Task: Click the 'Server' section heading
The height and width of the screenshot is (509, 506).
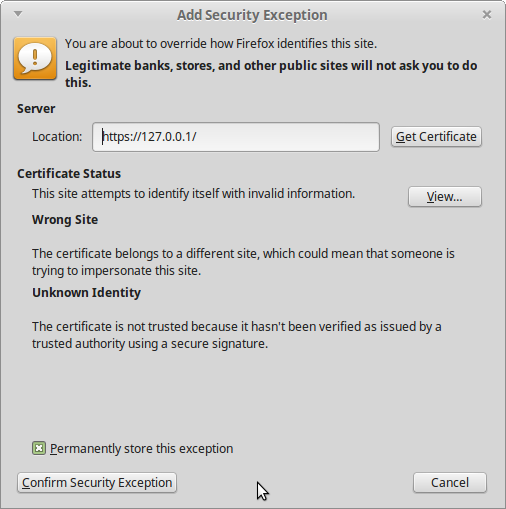Action: tap(36, 109)
